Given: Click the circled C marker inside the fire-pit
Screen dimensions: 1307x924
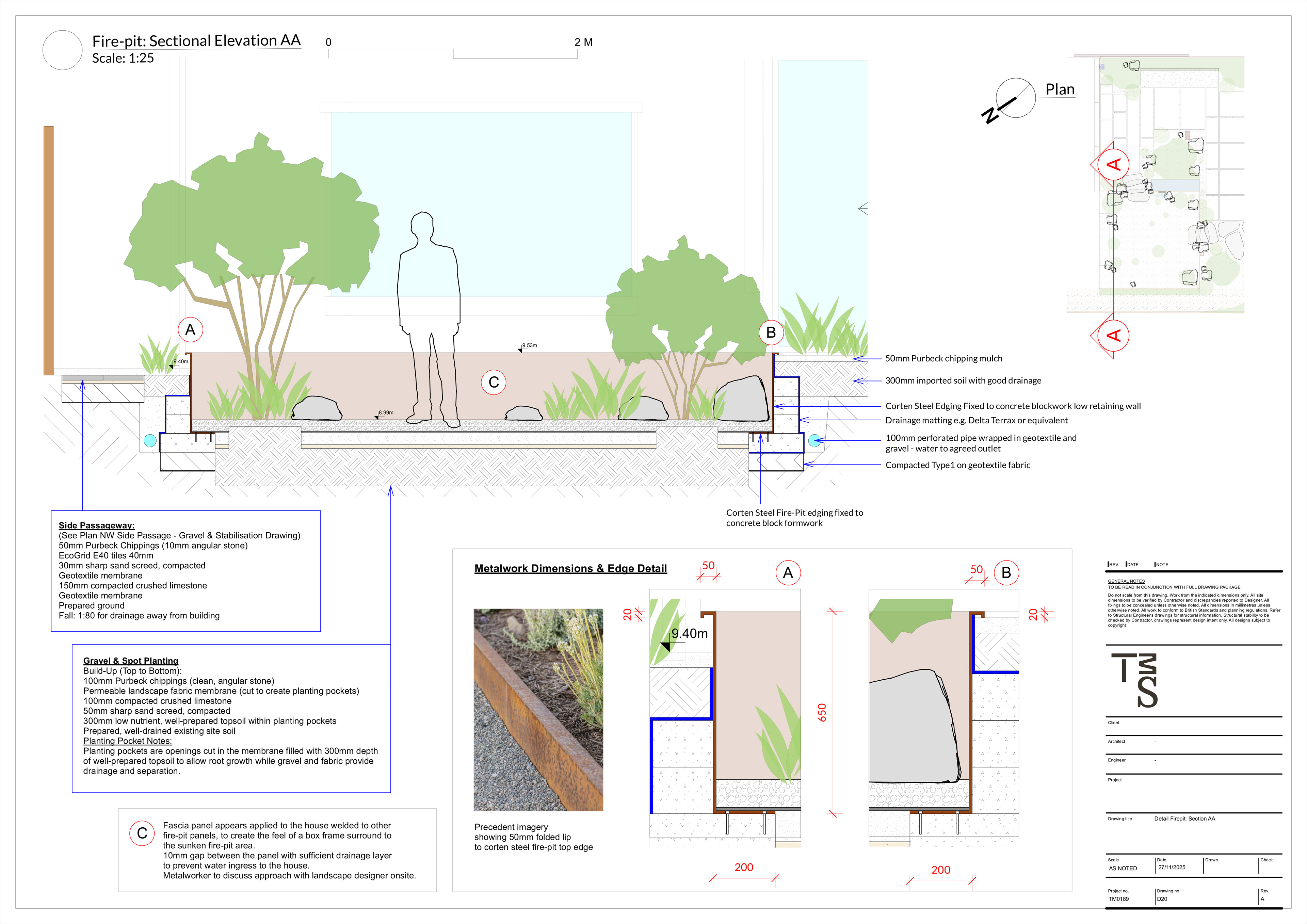Looking at the screenshot, I should (x=494, y=382).
